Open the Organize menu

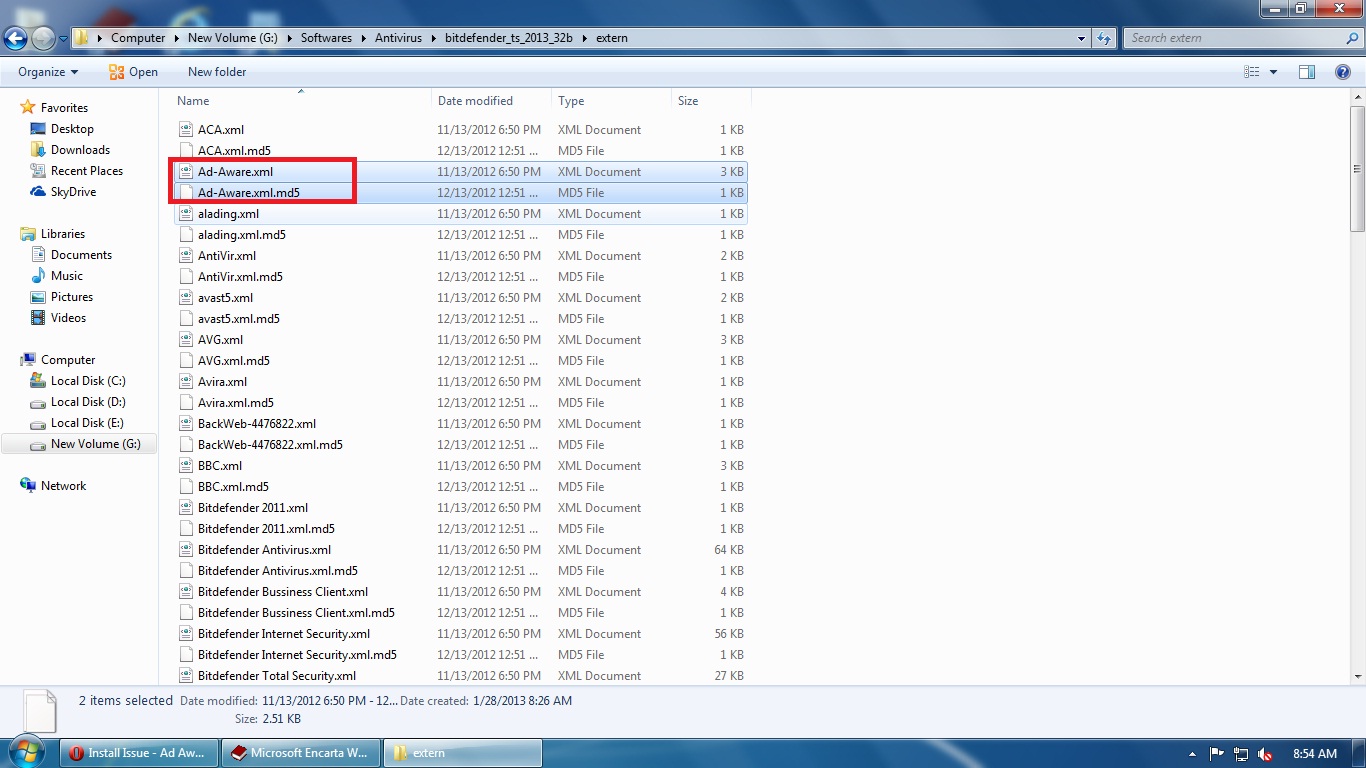(48, 72)
